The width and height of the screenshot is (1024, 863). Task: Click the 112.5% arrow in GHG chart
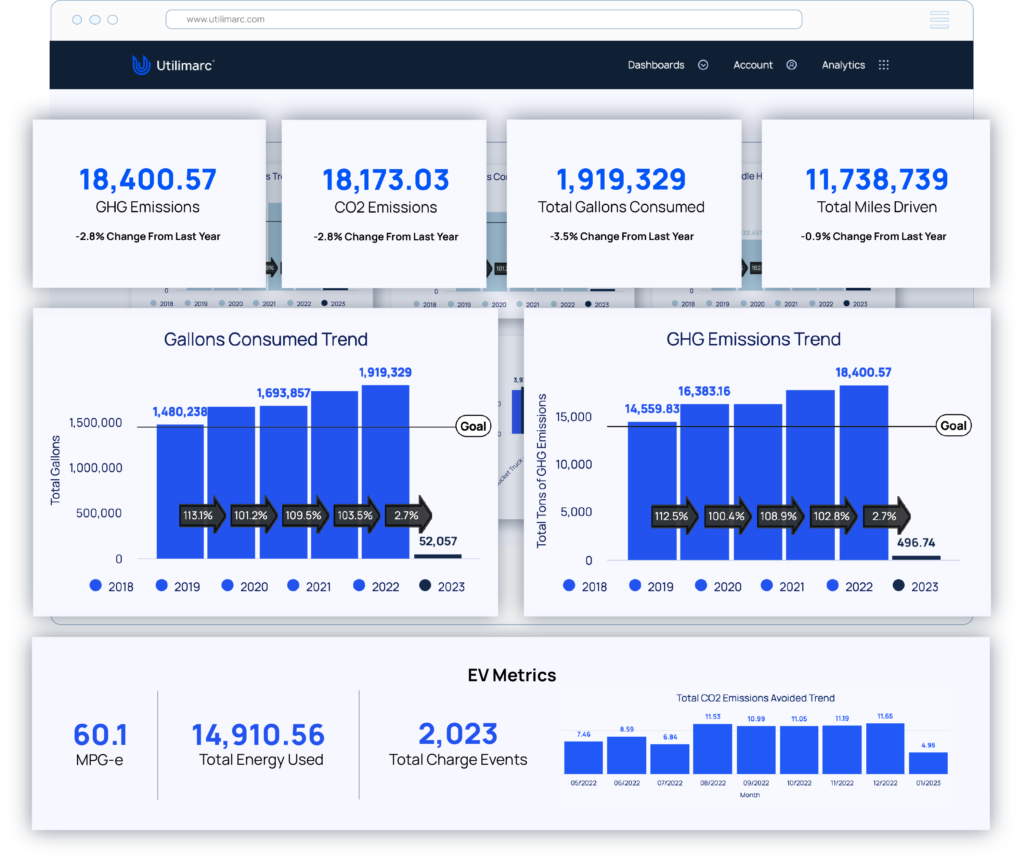(675, 516)
